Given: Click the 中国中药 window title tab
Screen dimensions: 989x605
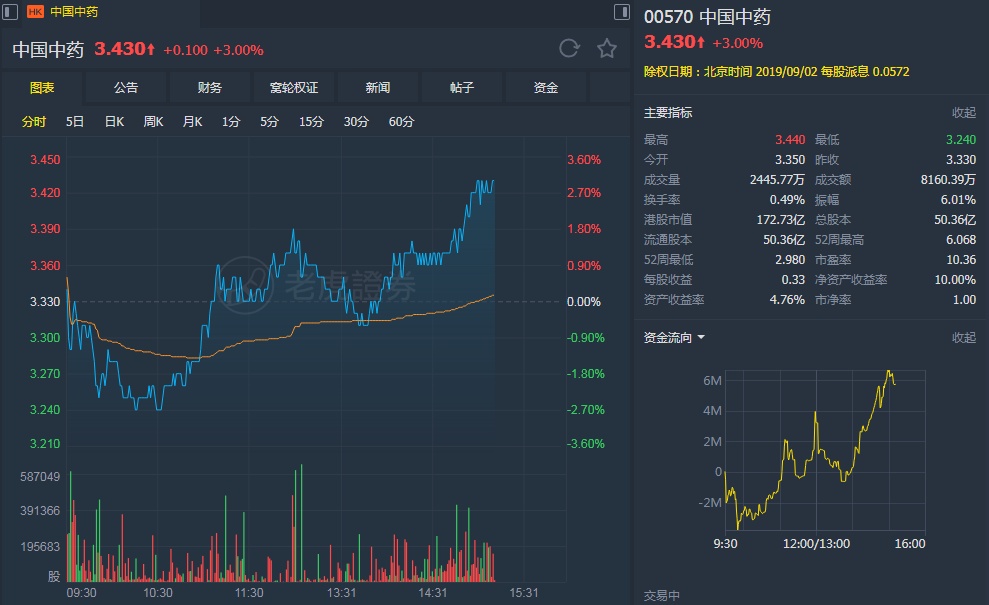Looking at the screenshot, I should tap(74, 12).
